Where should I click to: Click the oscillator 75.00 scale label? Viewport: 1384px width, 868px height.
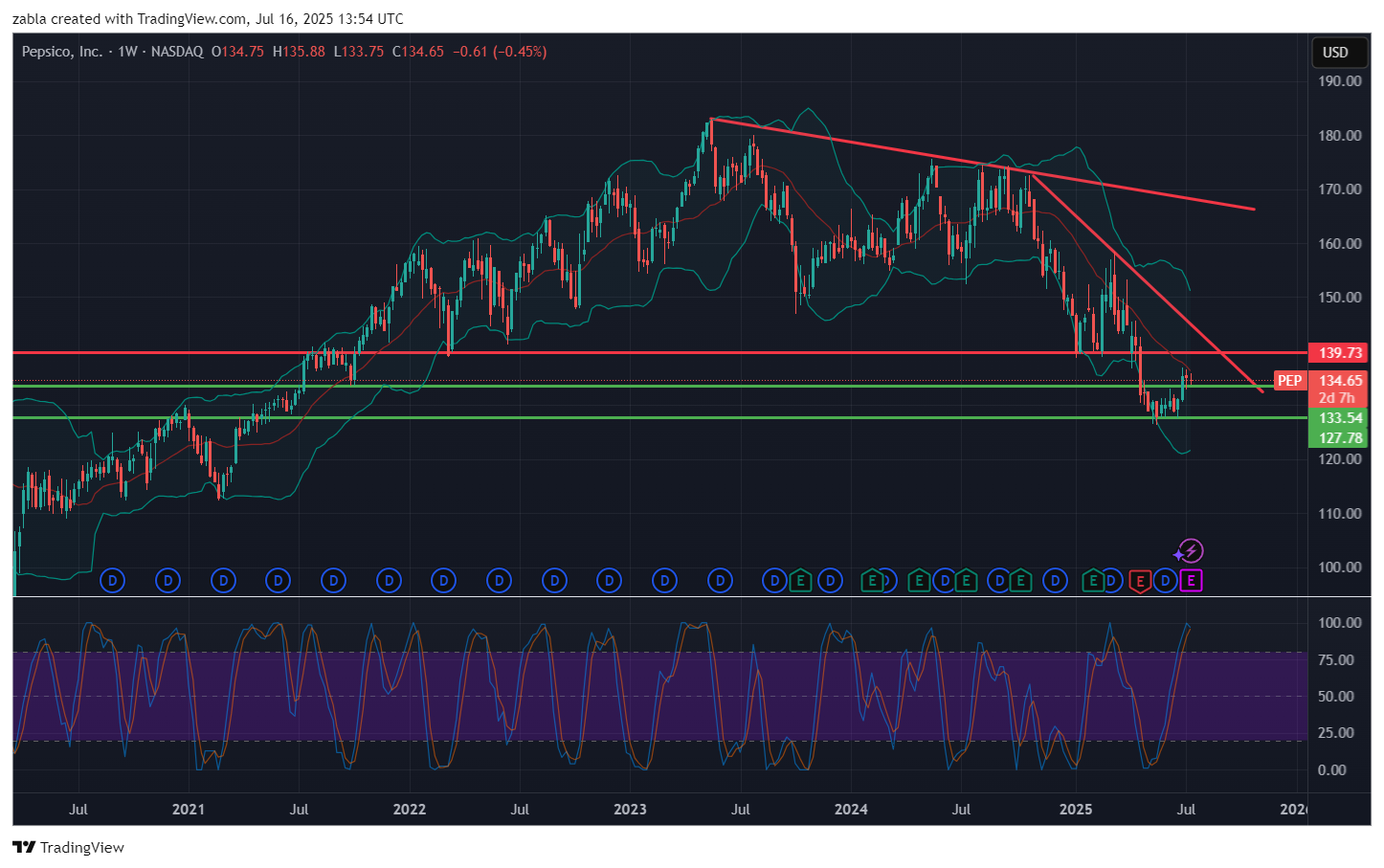(x=1336, y=660)
